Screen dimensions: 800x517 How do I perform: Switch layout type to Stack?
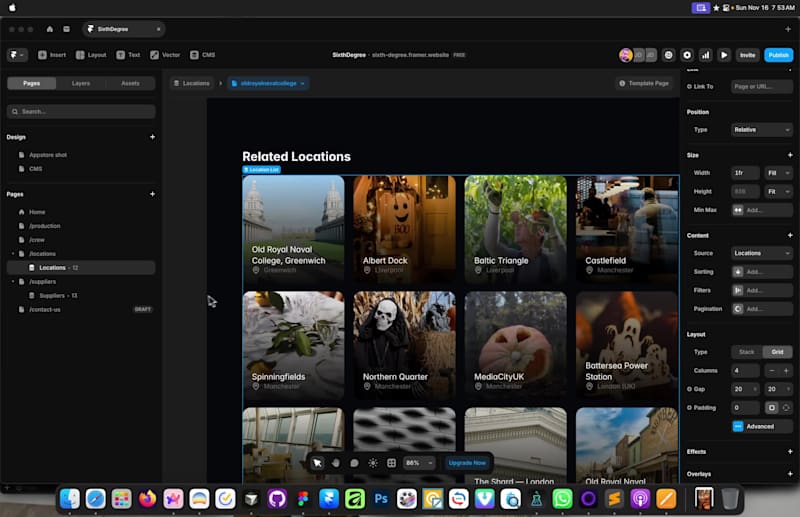point(746,352)
